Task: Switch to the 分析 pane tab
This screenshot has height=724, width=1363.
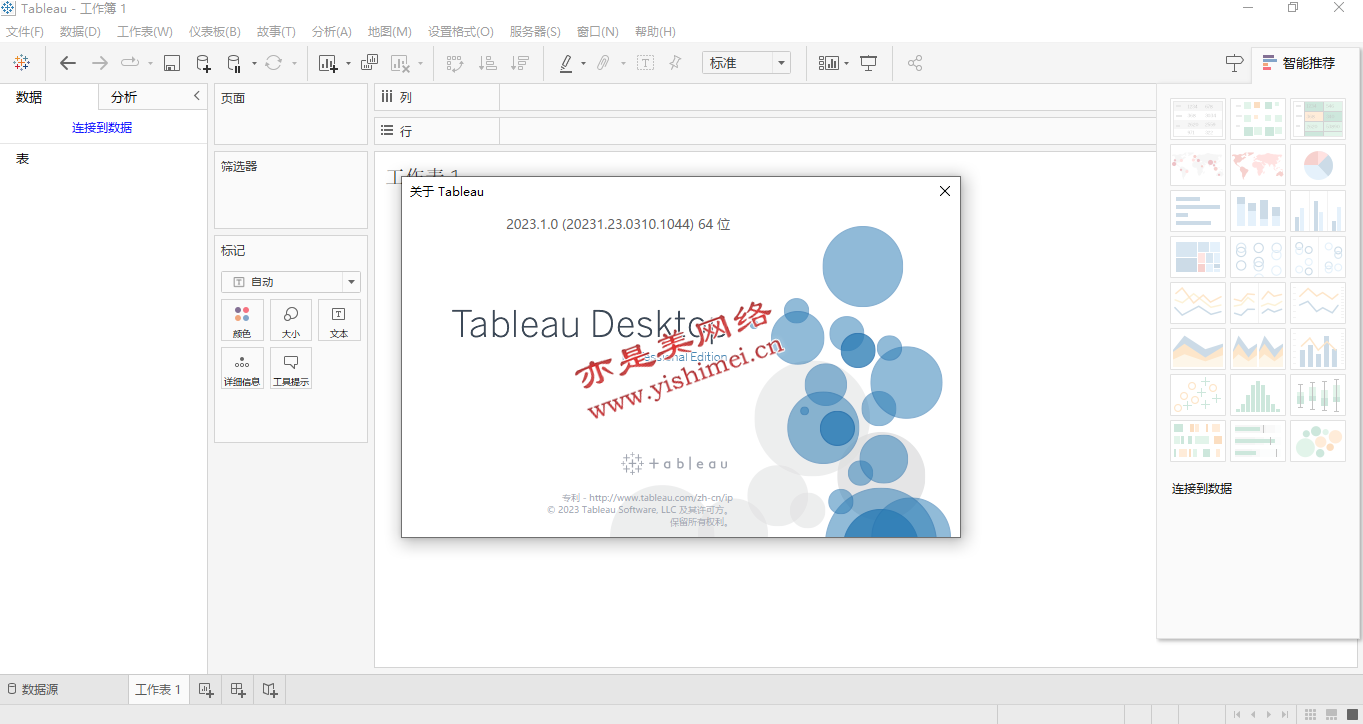Action: point(124,97)
